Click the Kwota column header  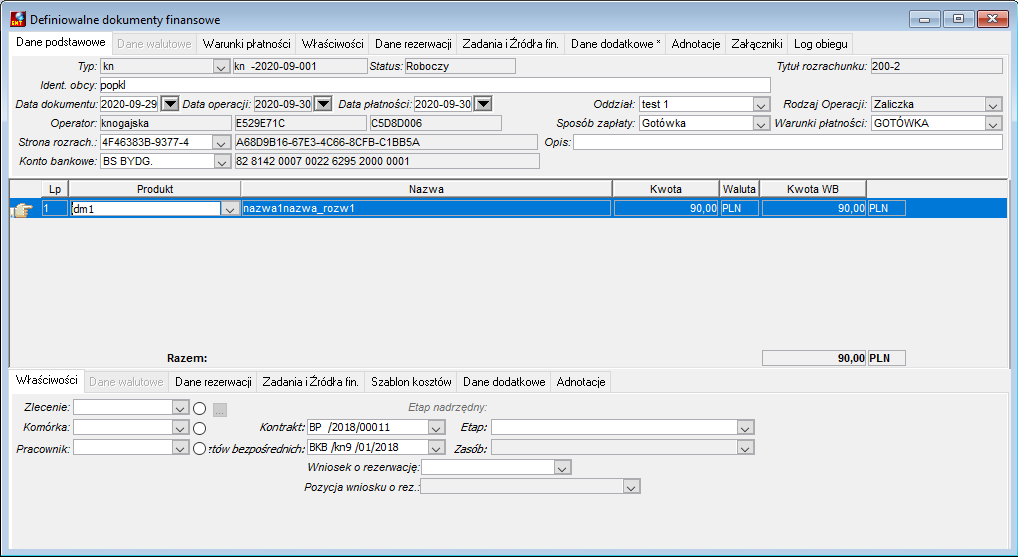[x=666, y=189]
